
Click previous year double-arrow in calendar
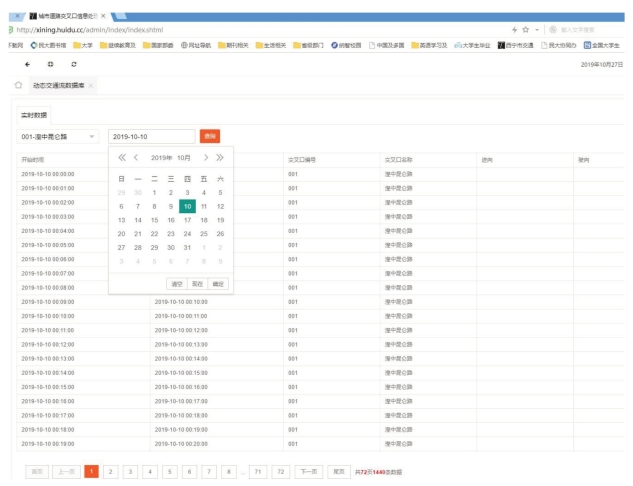pyautogui.click(x=122, y=158)
